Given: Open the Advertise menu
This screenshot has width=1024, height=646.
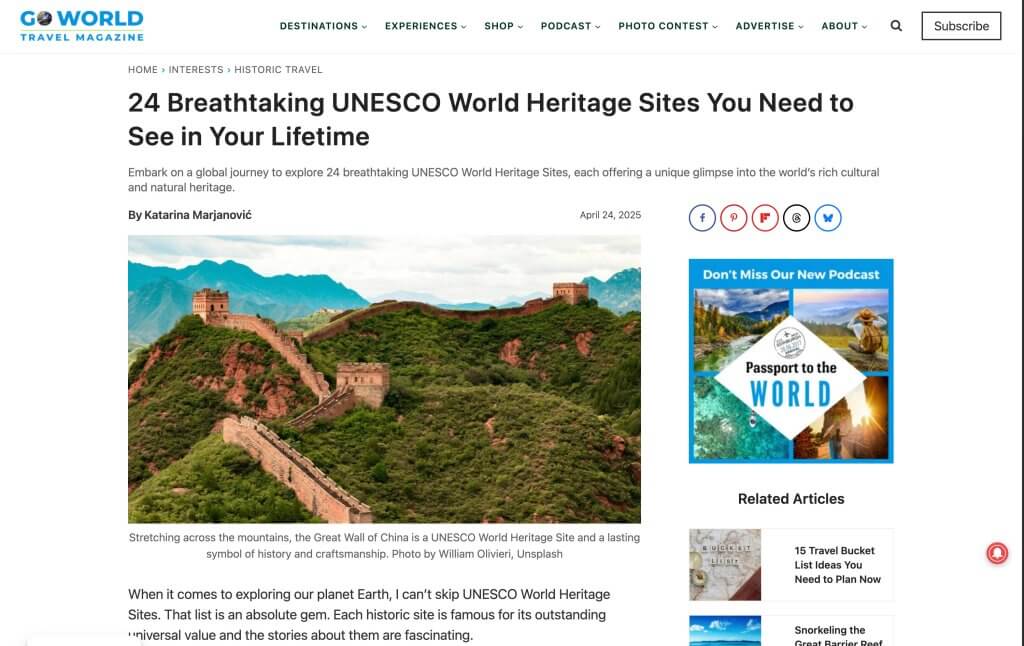Looking at the screenshot, I should (766, 26).
